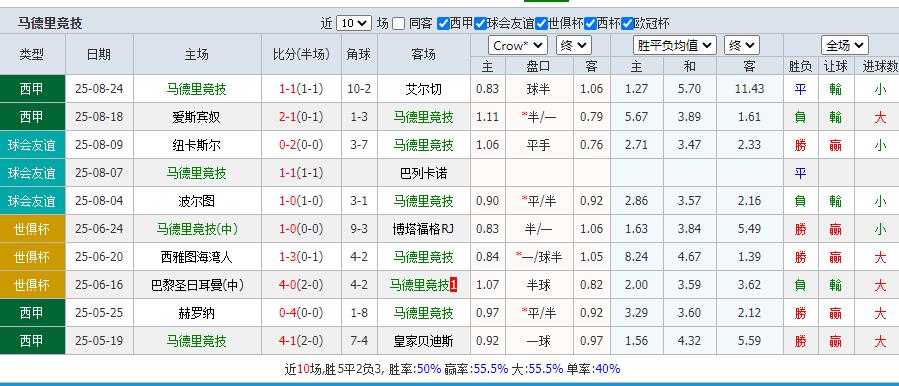
Task: Open the 0-4(0-0) score link
Action: click(301, 313)
